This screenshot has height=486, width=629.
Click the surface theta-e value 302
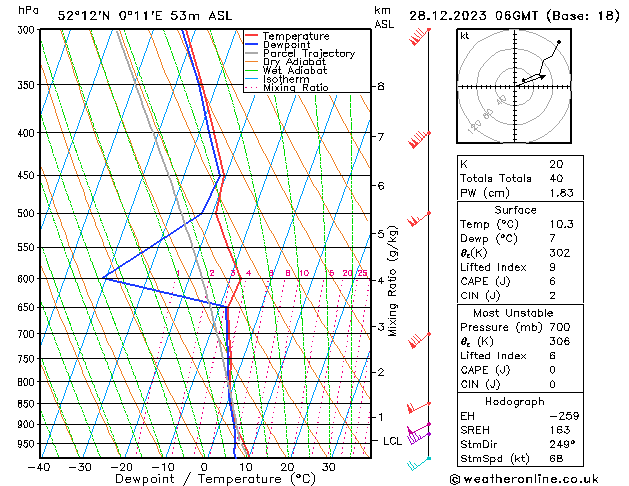click(x=560, y=253)
